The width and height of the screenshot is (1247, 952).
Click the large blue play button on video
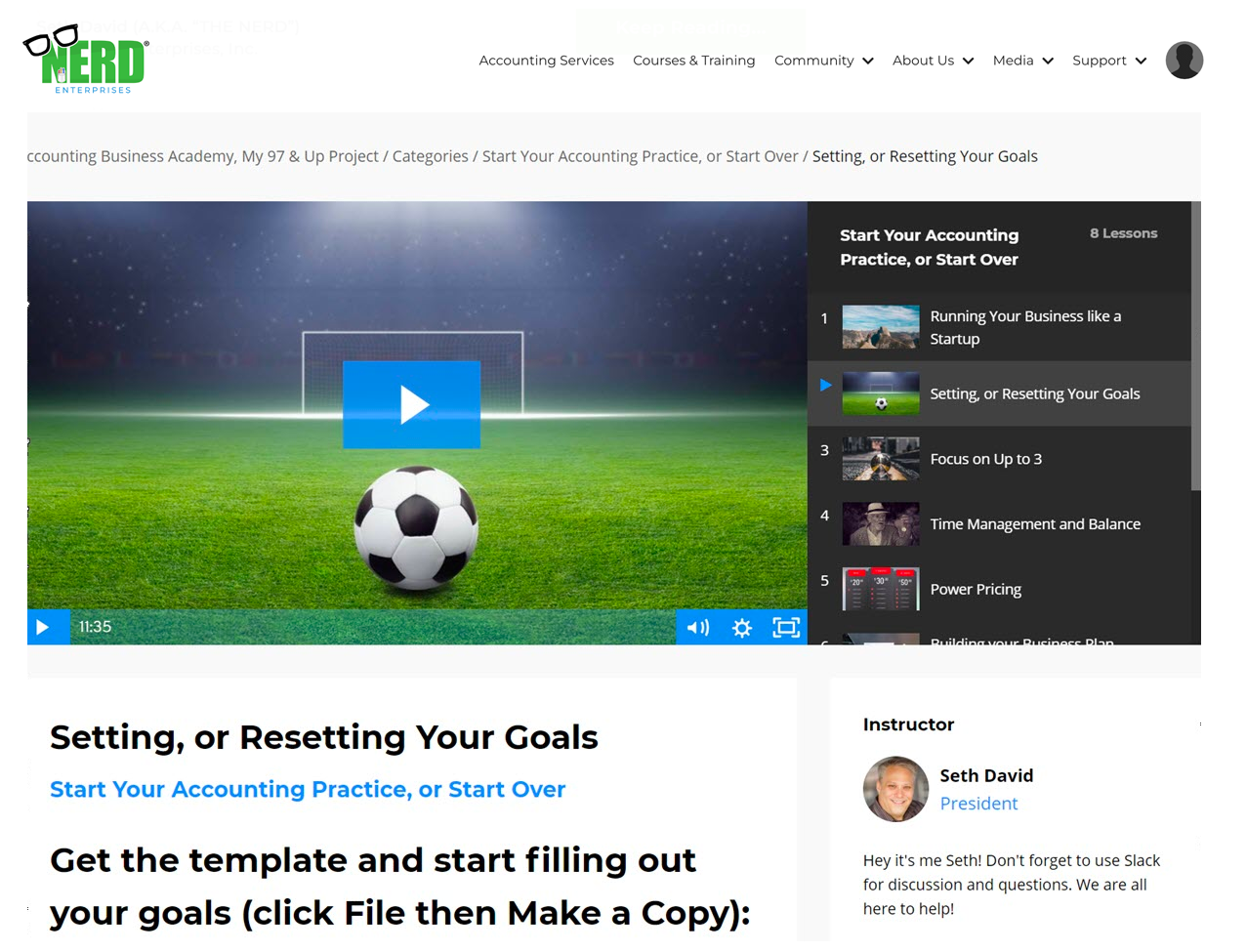[x=411, y=404]
